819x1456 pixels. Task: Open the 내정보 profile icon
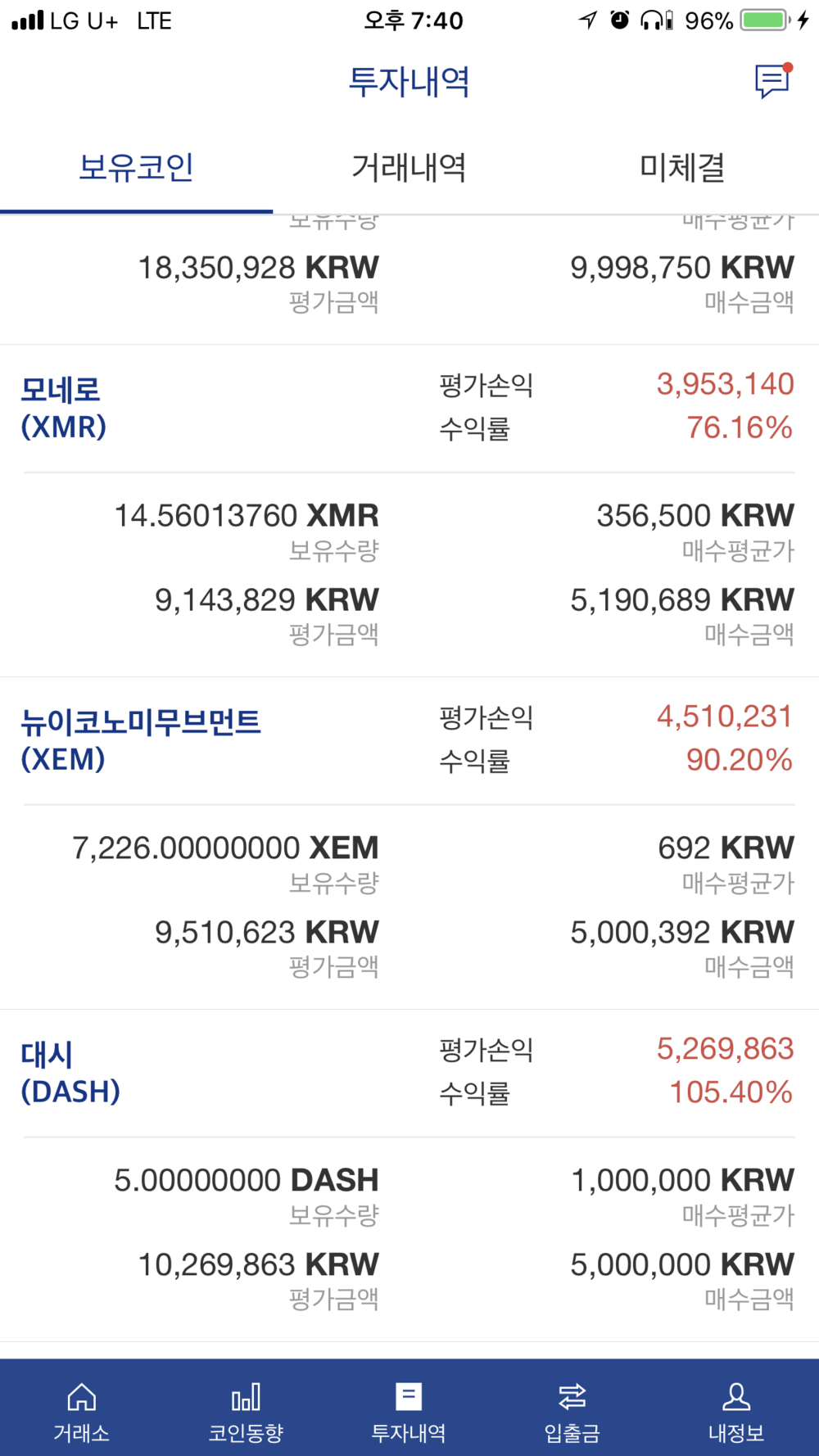pos(736,1396)
